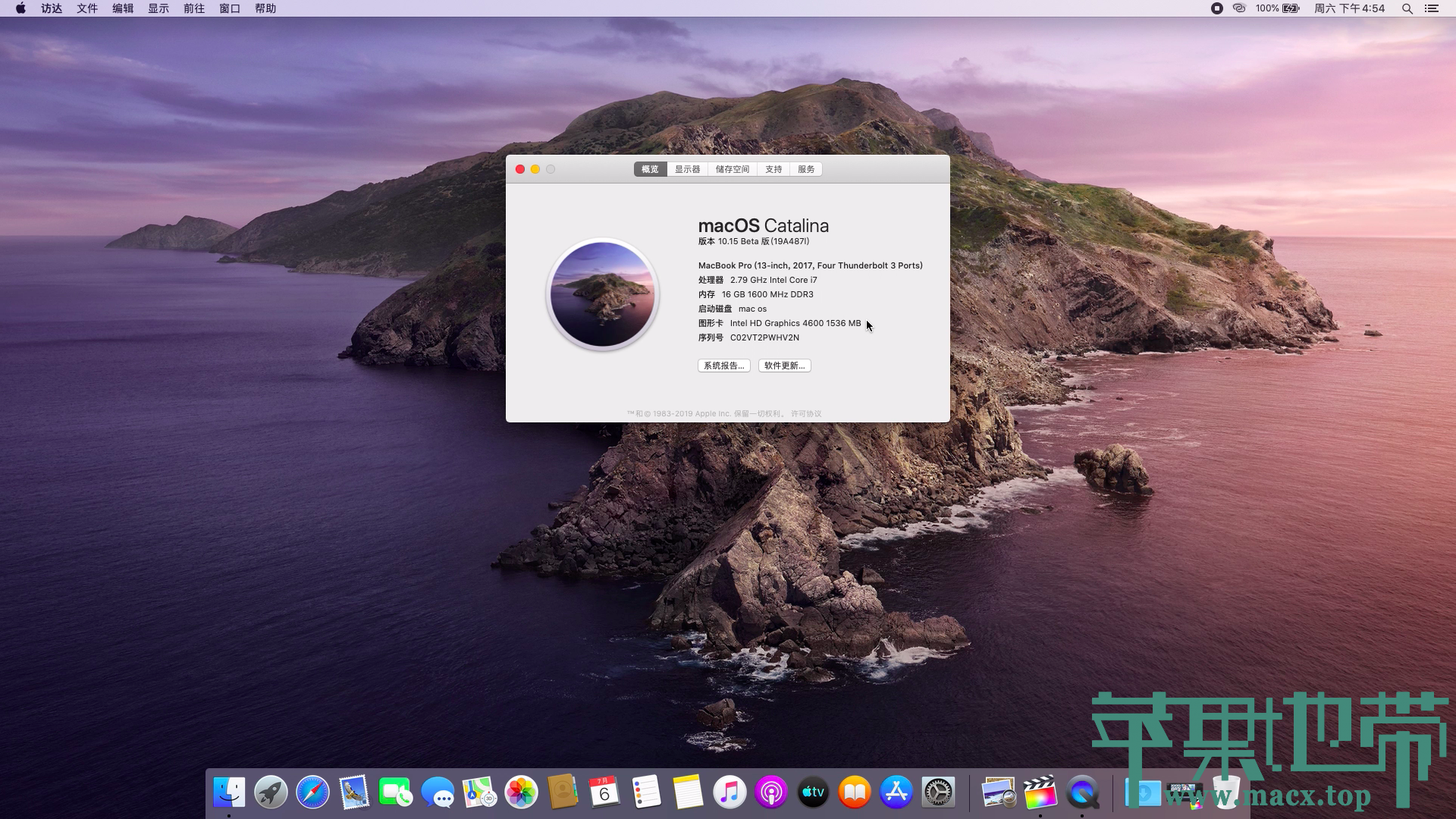Open System Preferences gear icon
This screenshot has height=819, width=1456.
click(938, 793)
